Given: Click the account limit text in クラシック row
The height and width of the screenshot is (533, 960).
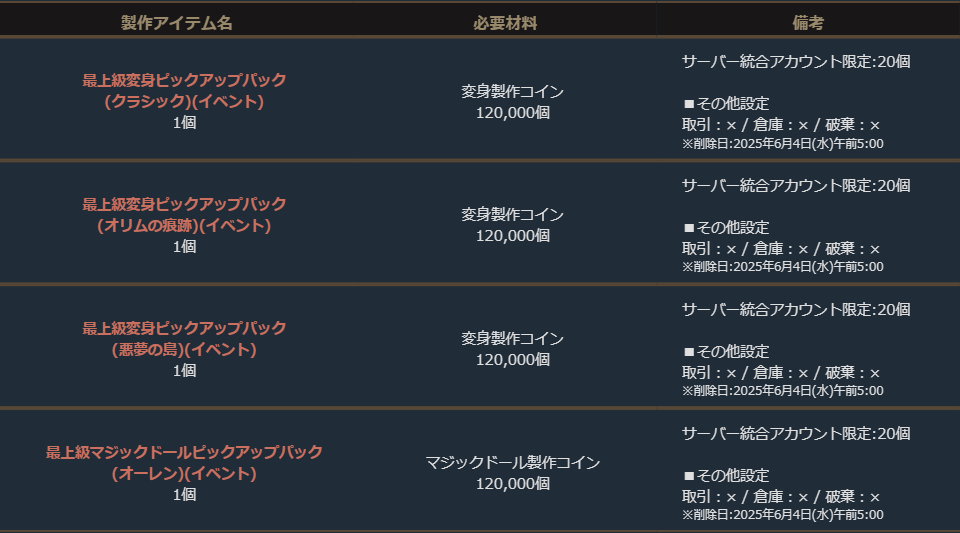Looking at the screenshot, I should click(x=796, y=61).
